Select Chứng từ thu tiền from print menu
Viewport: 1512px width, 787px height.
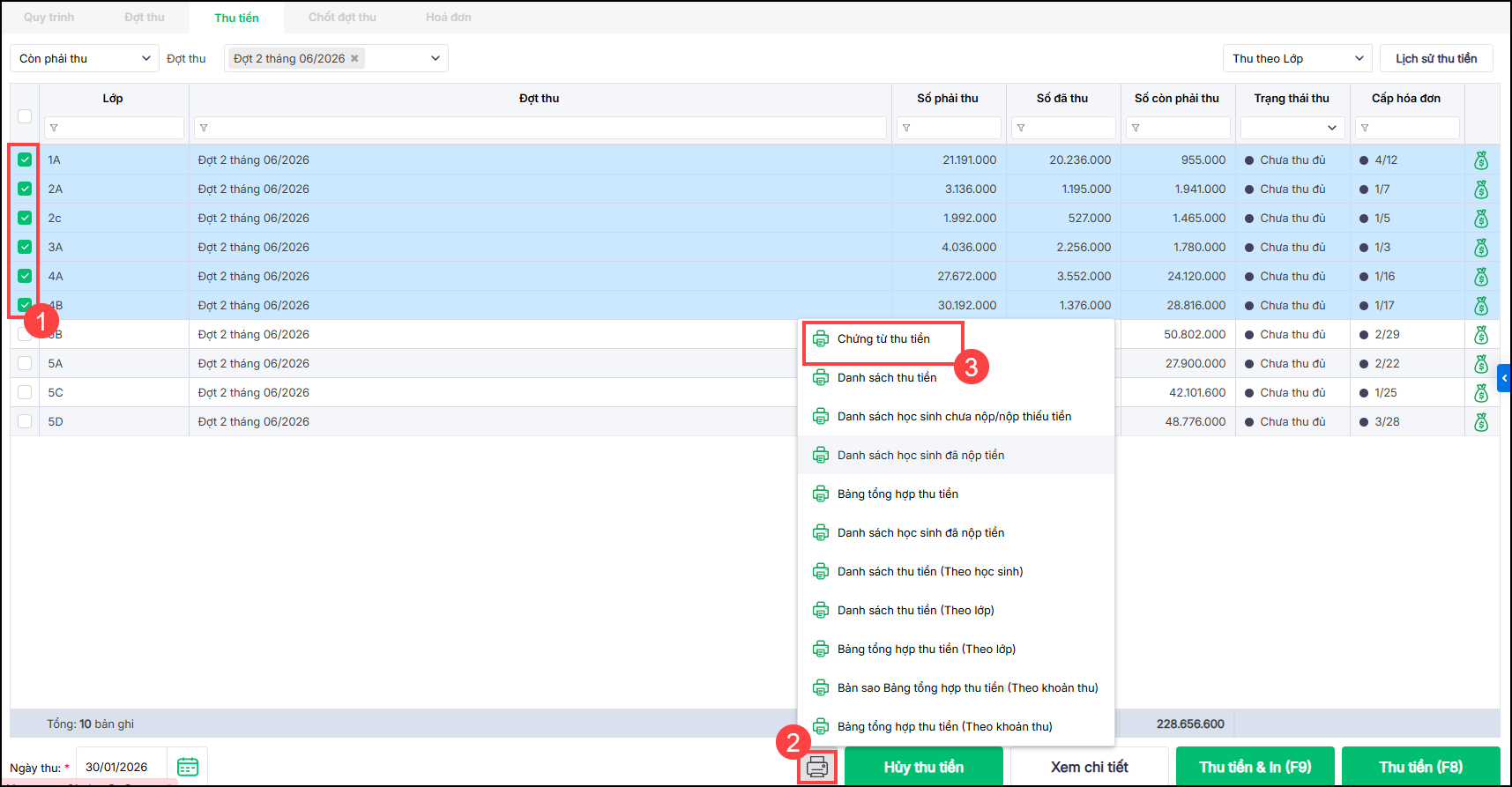click(883, 339)
